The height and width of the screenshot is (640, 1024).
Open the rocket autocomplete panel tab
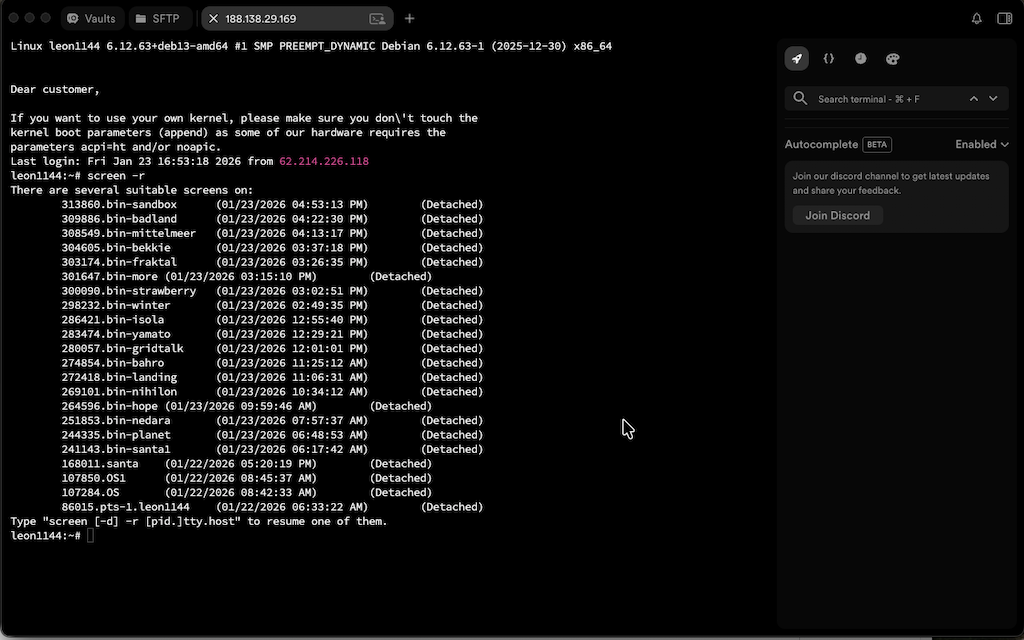797,59
